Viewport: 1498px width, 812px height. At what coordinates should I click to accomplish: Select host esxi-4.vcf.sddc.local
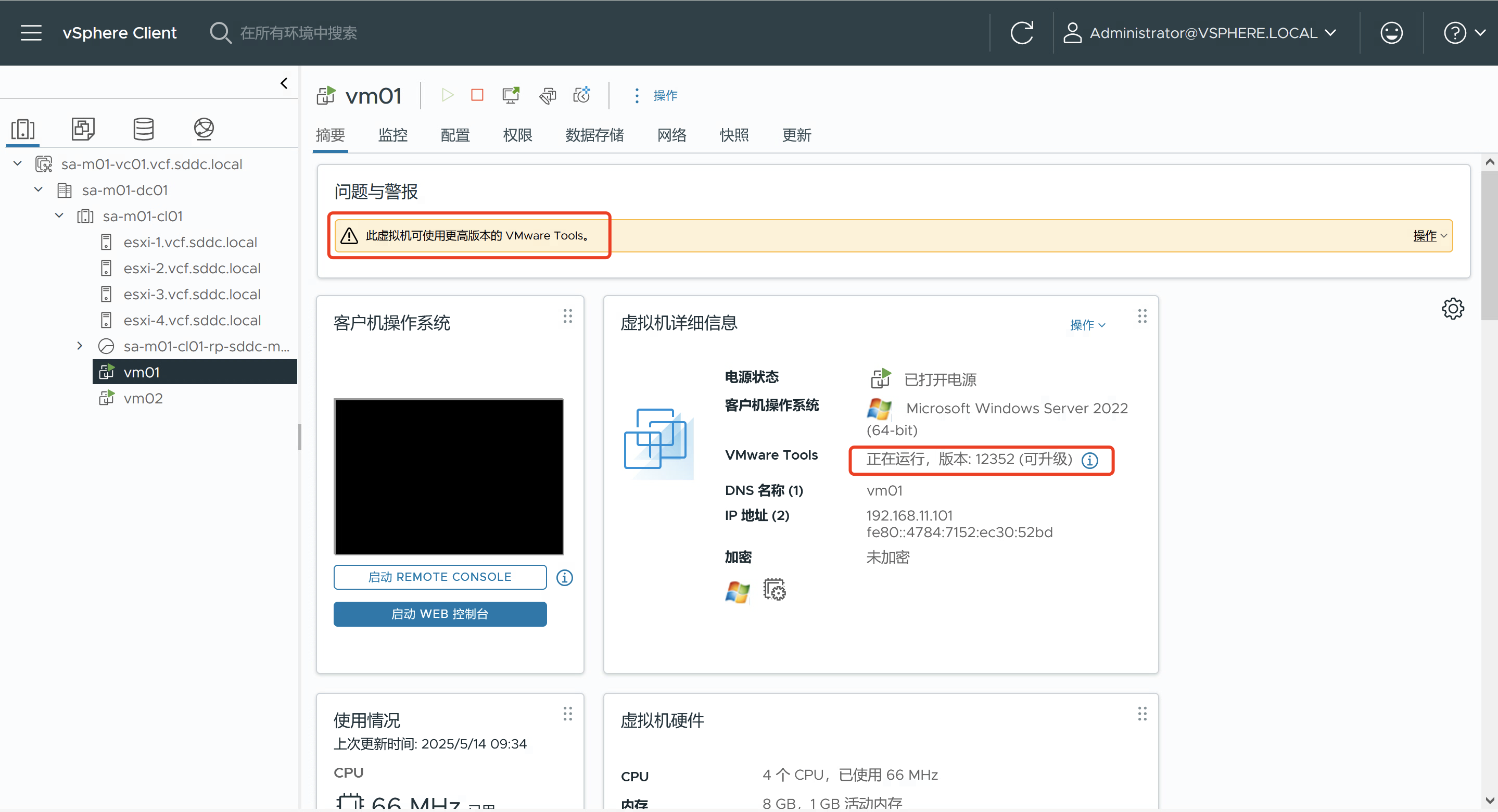[192, 321]
